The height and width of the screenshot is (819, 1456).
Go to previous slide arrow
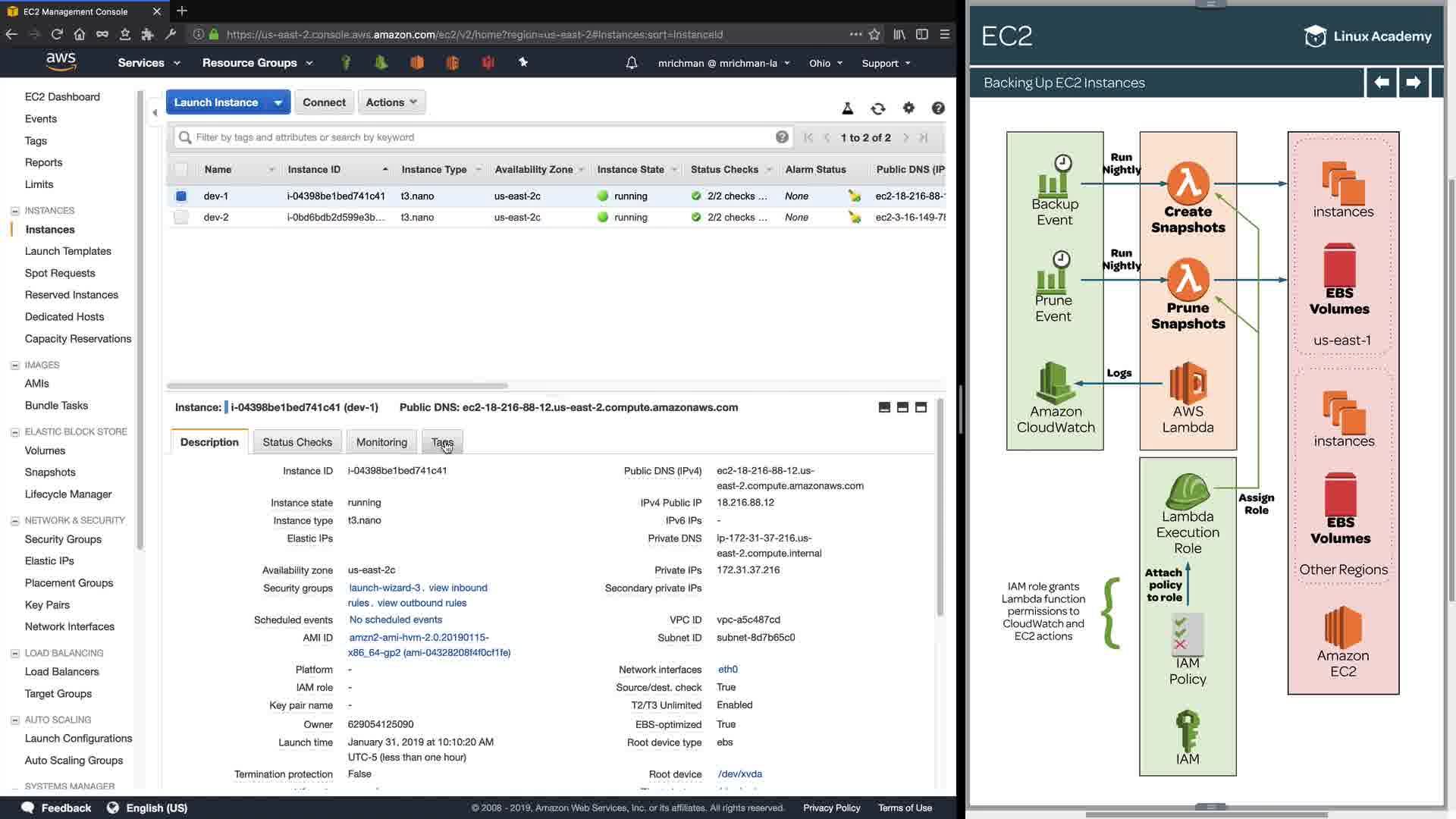click(1382, 82)
